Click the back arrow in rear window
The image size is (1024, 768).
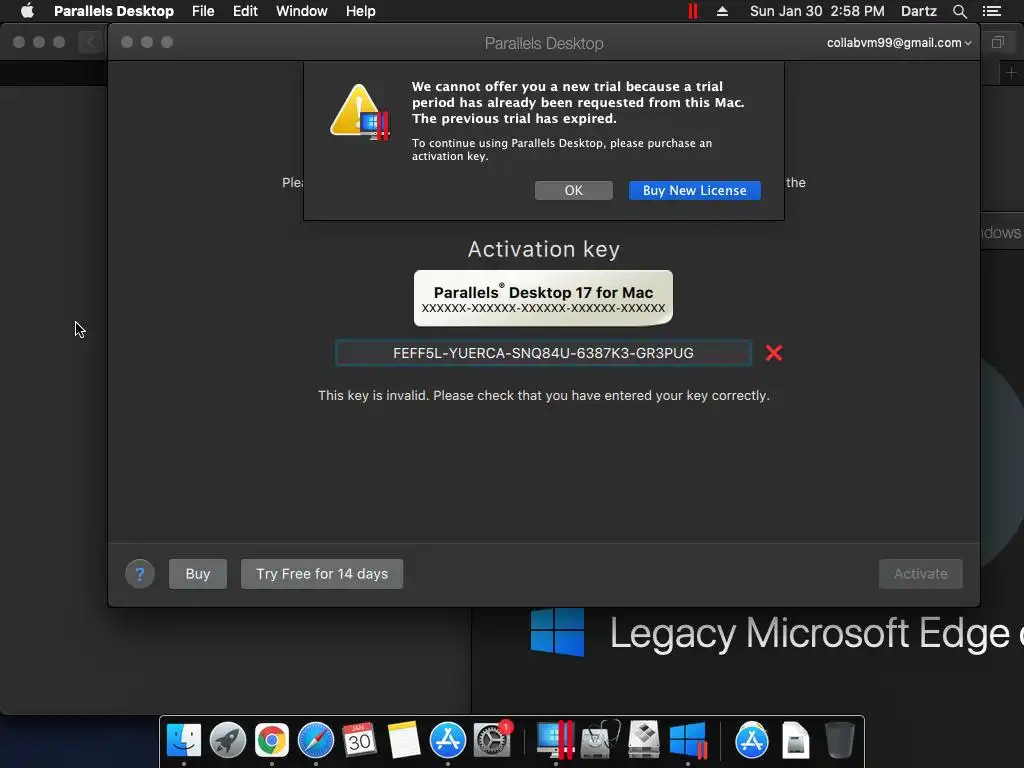[91, 42]
